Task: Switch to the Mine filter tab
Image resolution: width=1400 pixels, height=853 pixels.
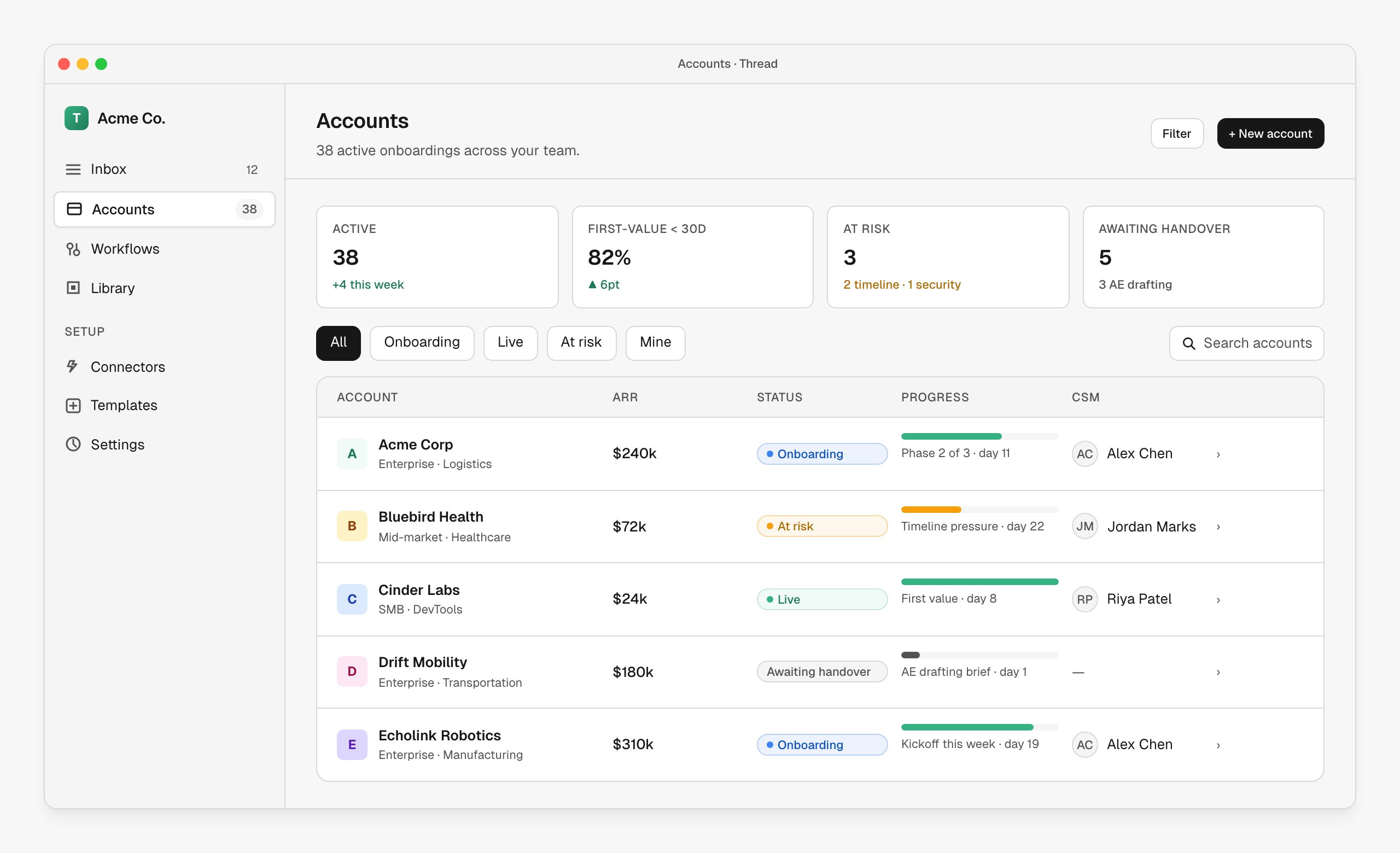Action: tap(655, 342)
